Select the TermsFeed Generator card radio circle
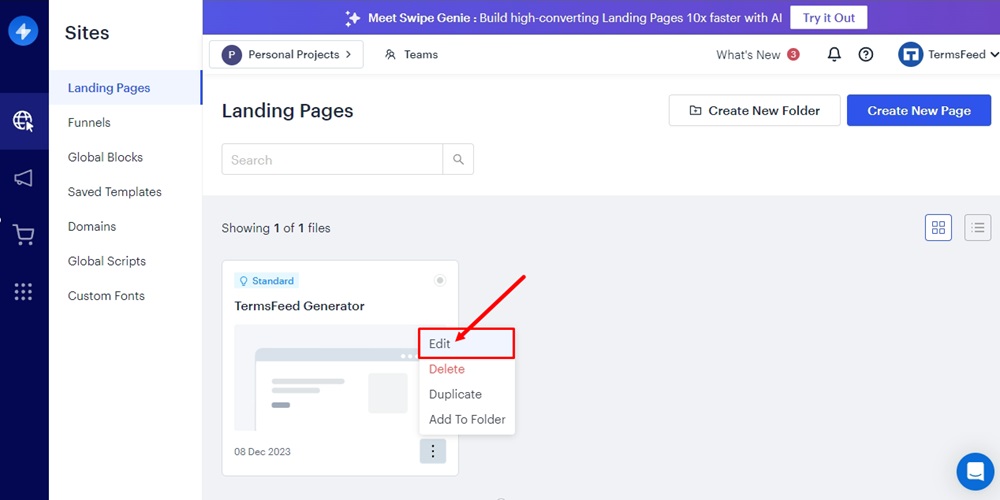 click(x=440, y=281)
